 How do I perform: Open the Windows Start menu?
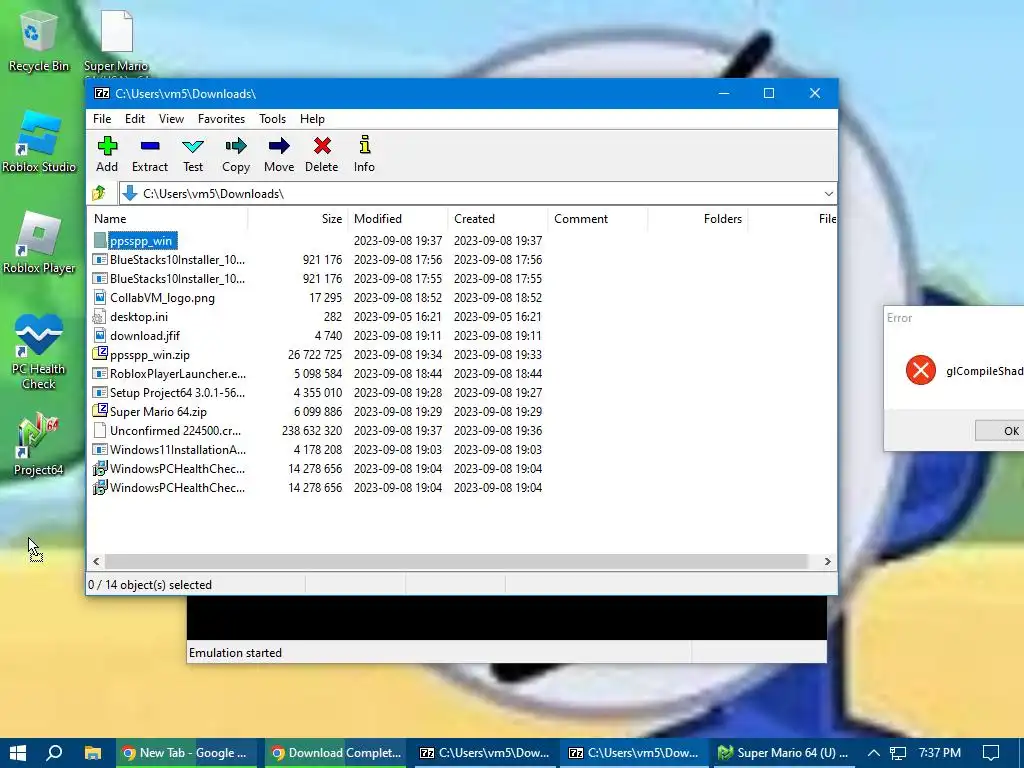pyautogui.click(x=18, y=753)
